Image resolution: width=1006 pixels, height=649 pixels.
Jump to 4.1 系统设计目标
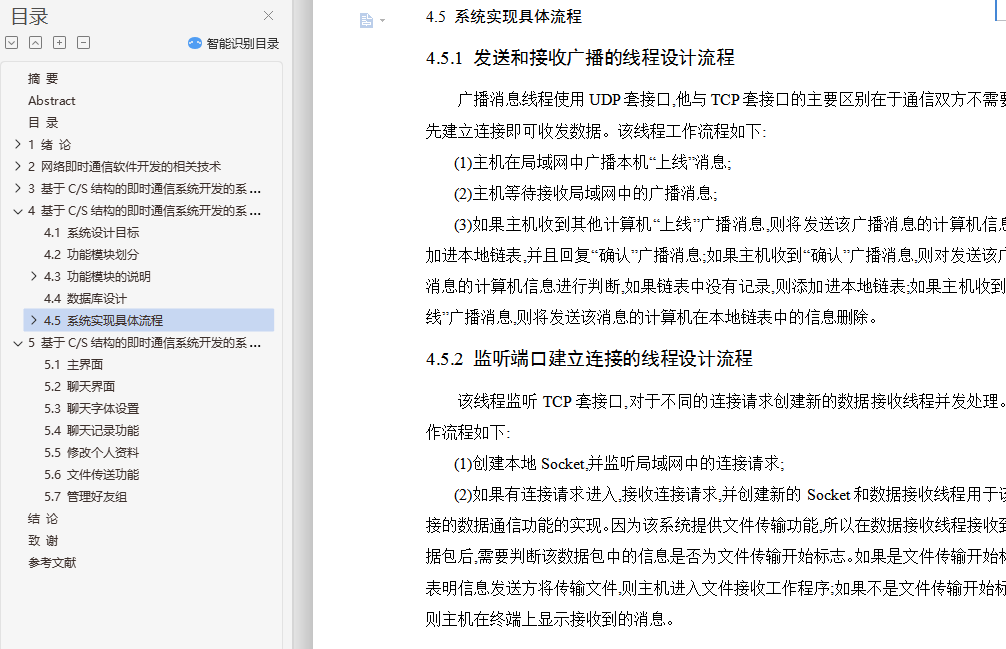coord(91,233)
